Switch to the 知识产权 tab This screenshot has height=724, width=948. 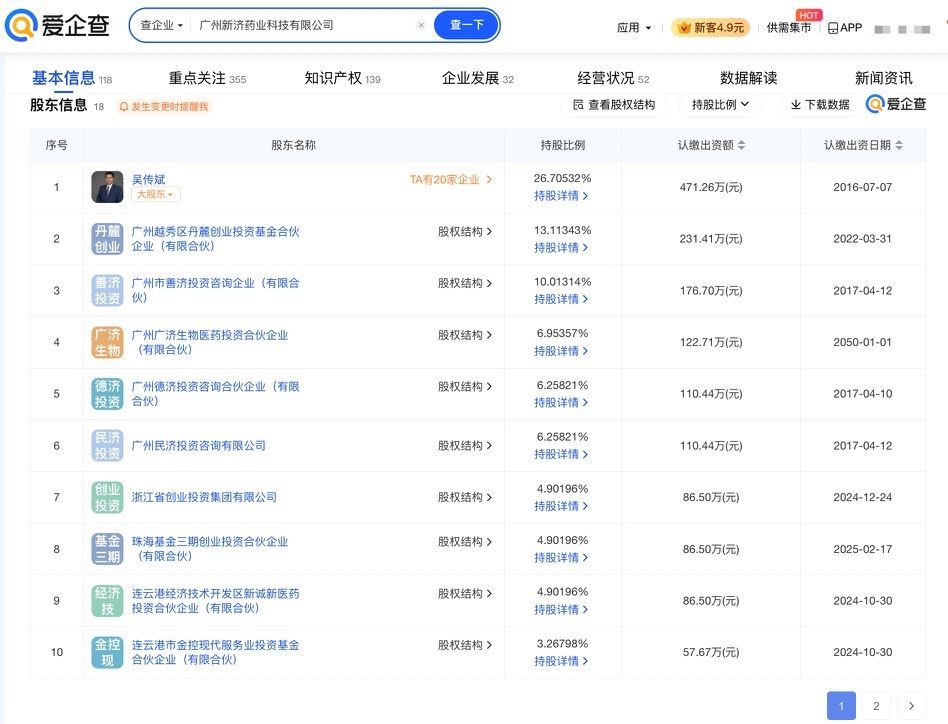point(342,78)
